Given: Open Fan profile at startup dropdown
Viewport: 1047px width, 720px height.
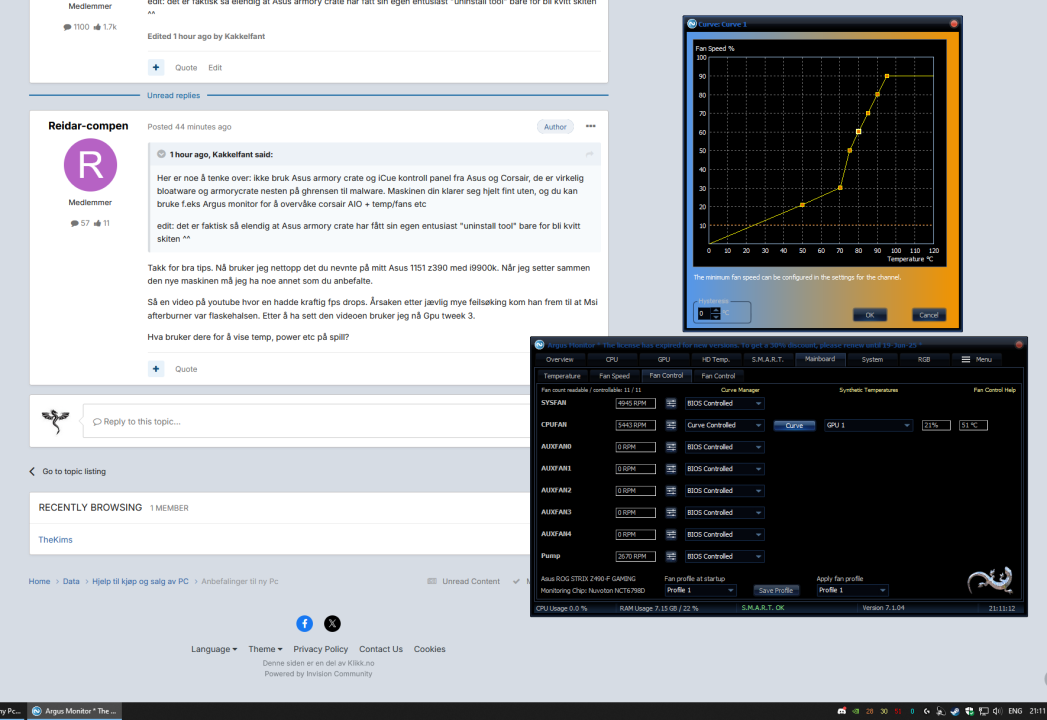Looking at the screenshot, I should 700,590.
